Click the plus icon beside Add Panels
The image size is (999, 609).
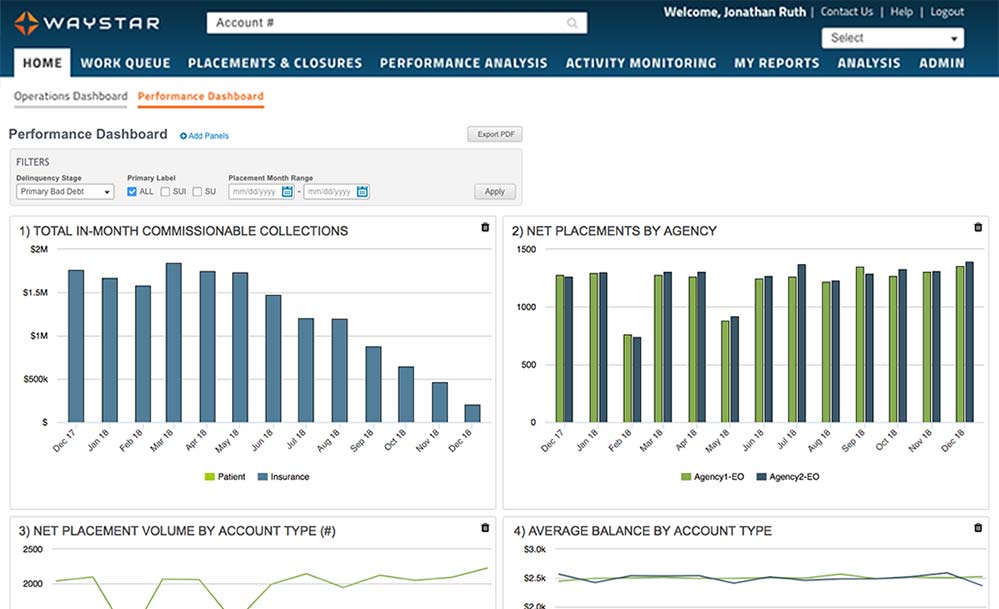click(x=183, y=136)
